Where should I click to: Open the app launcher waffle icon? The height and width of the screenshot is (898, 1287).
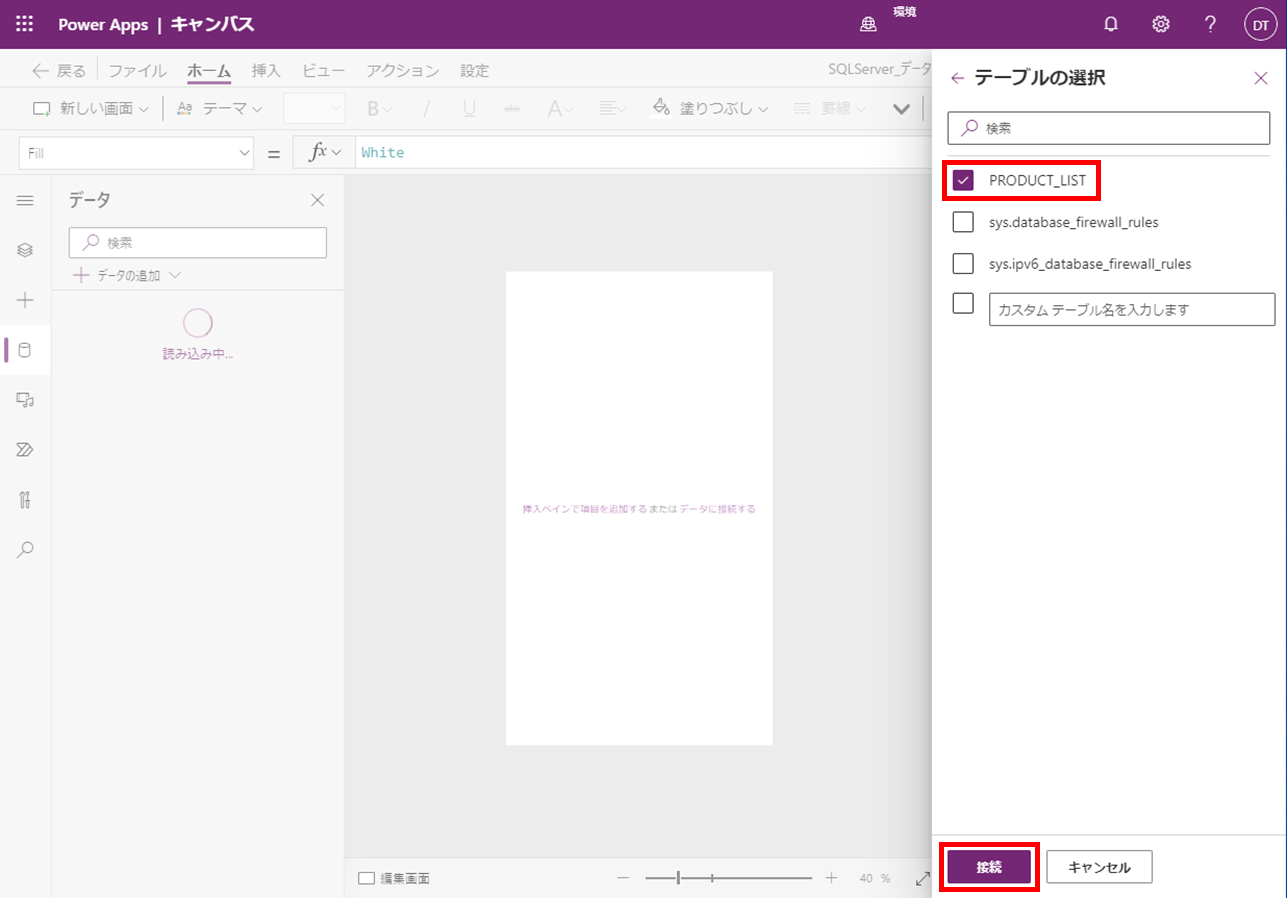coord(25,24)
